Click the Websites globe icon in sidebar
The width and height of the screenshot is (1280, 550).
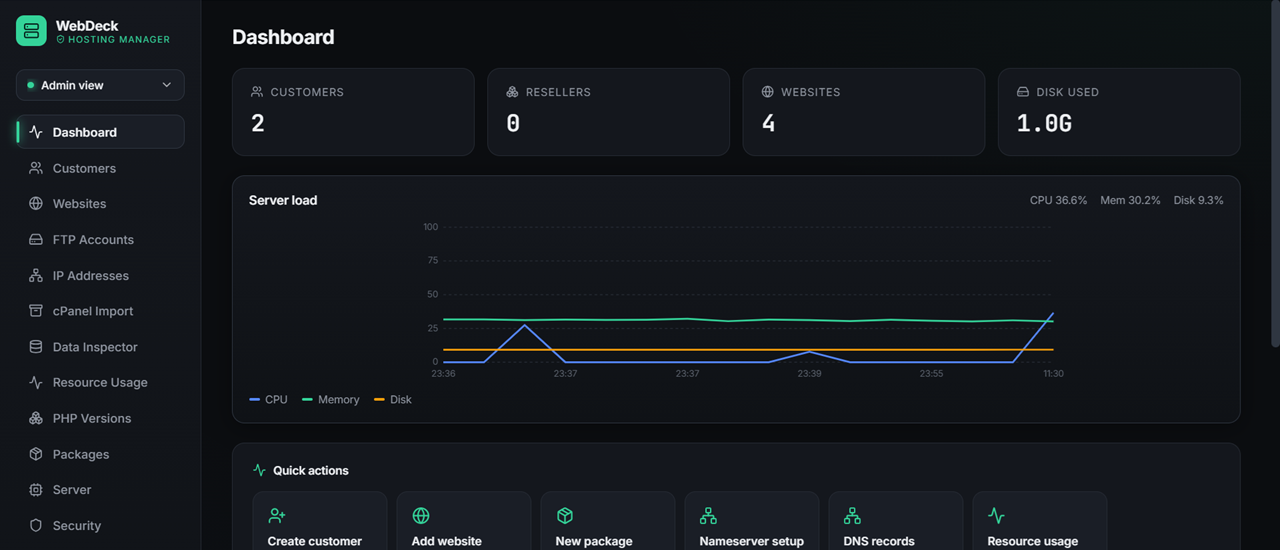(36, 203)
